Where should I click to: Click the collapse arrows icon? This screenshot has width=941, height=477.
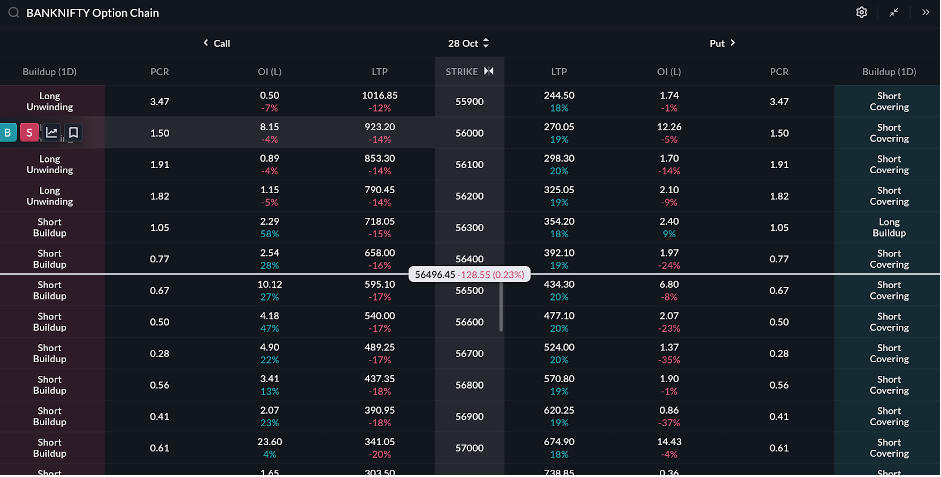894,13
